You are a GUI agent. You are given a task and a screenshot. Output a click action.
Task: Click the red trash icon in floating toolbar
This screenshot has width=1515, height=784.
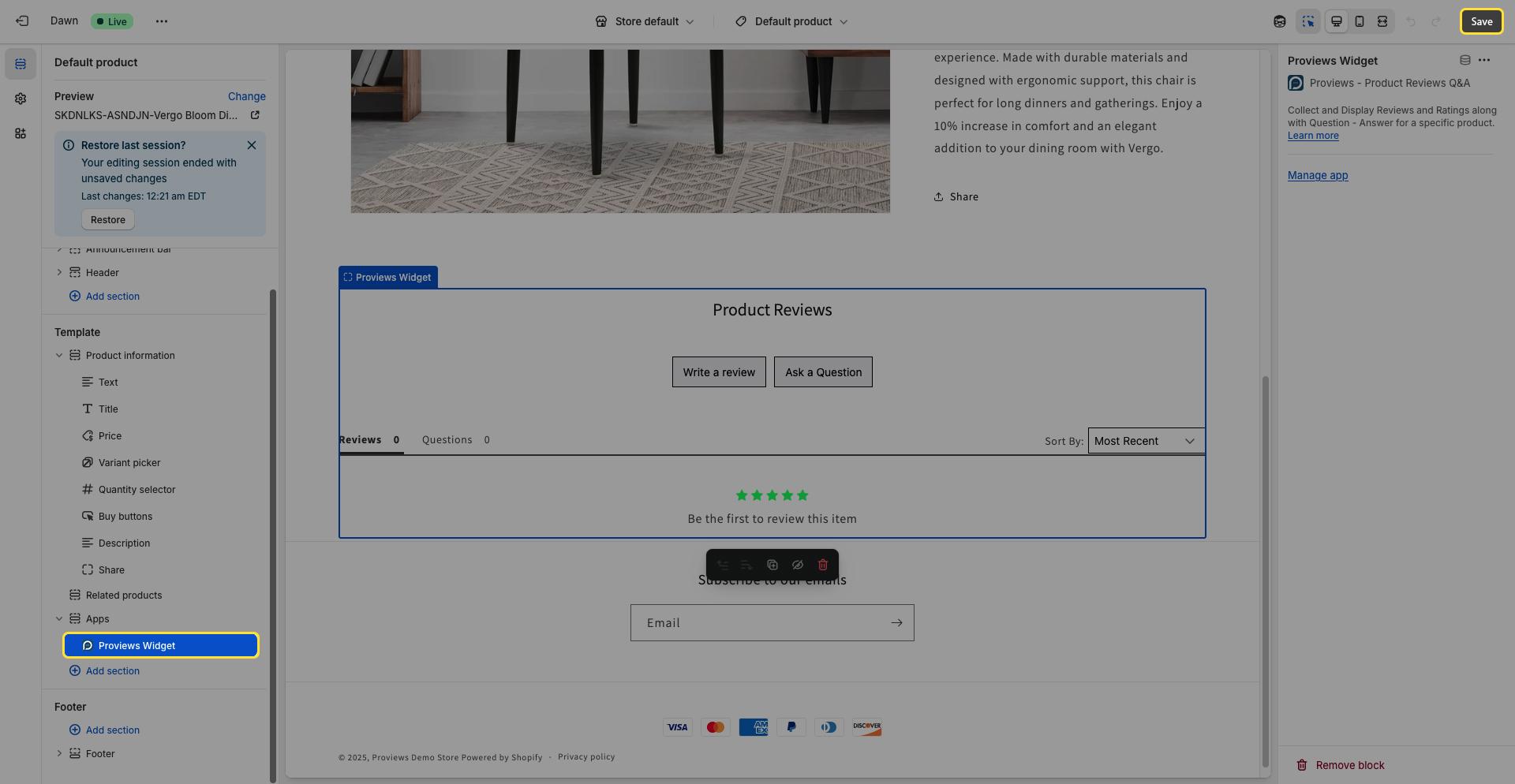[x=823, y=565]
